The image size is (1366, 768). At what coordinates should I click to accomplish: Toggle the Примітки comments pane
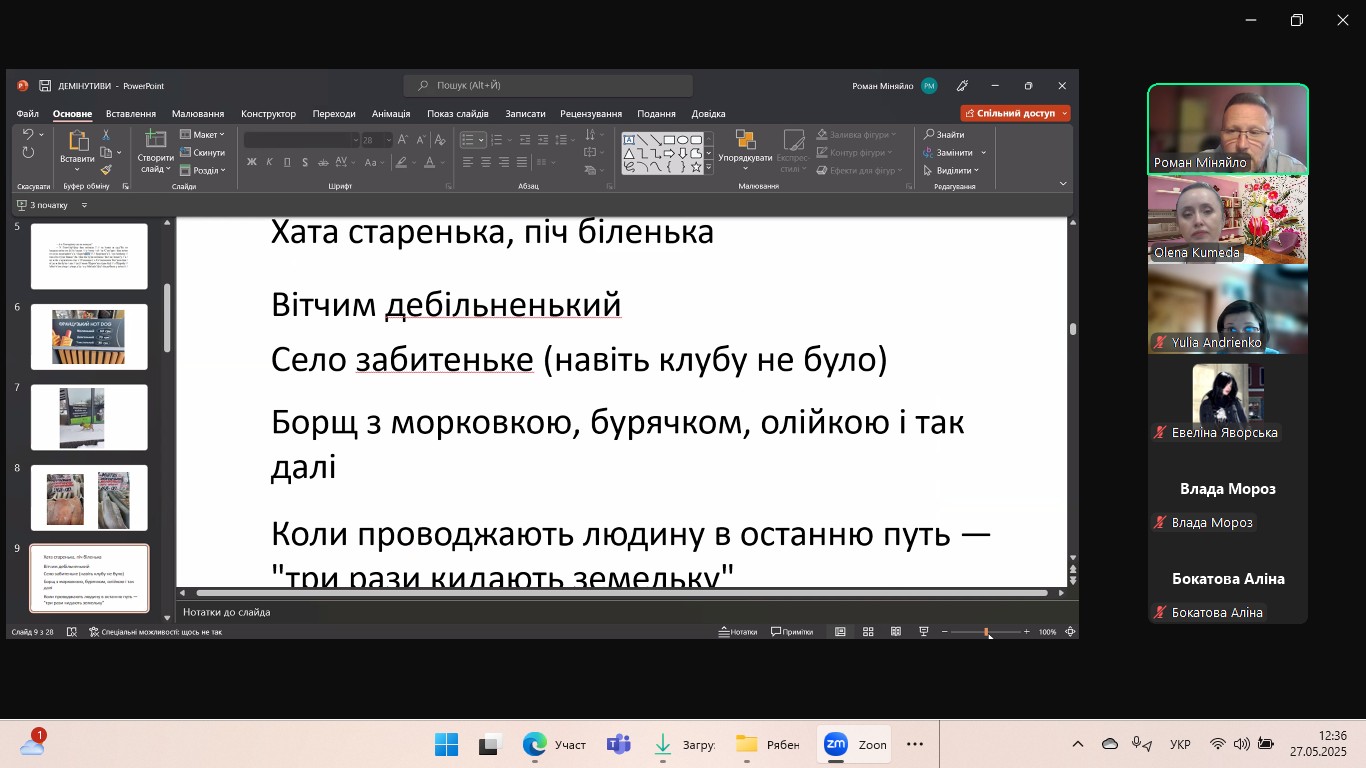[791, 632]
